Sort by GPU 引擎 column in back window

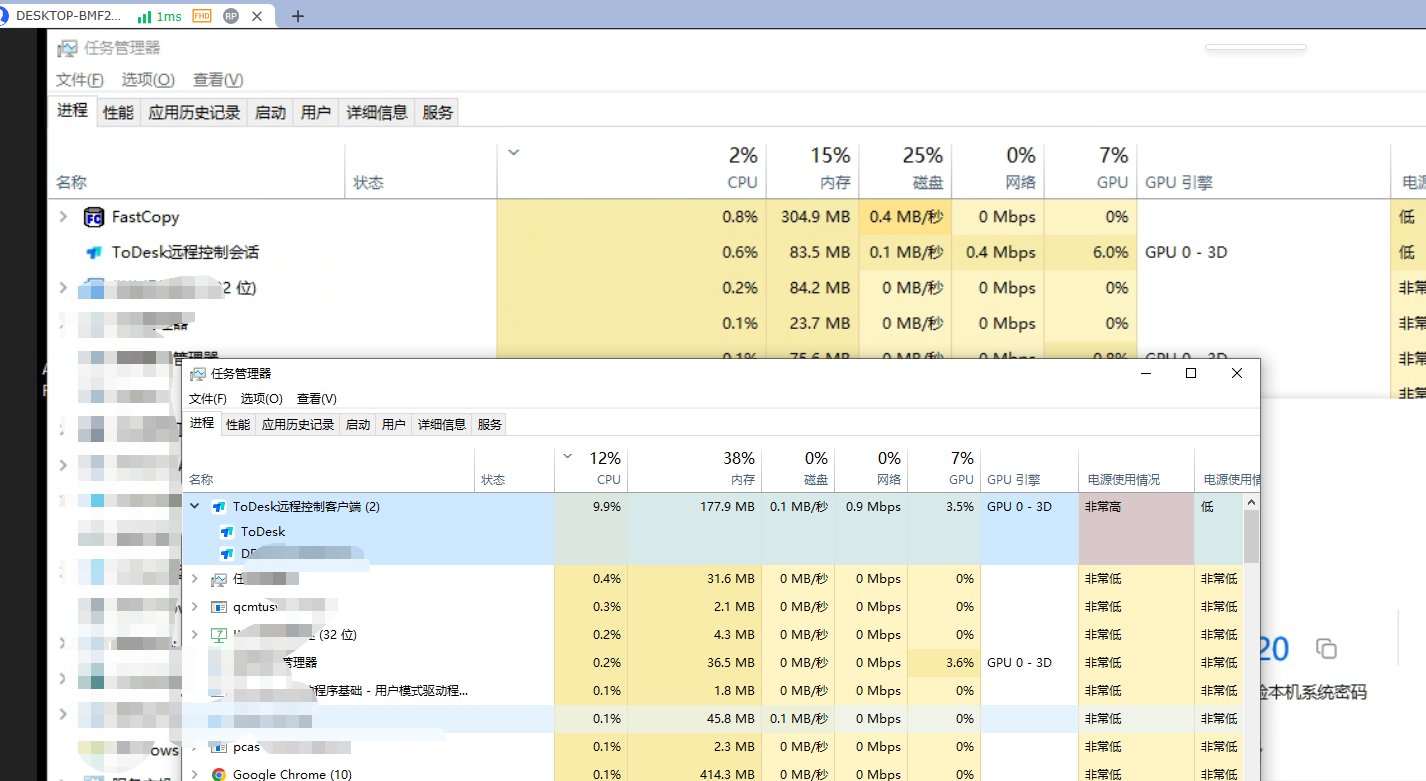click(x=1263, y=170)
